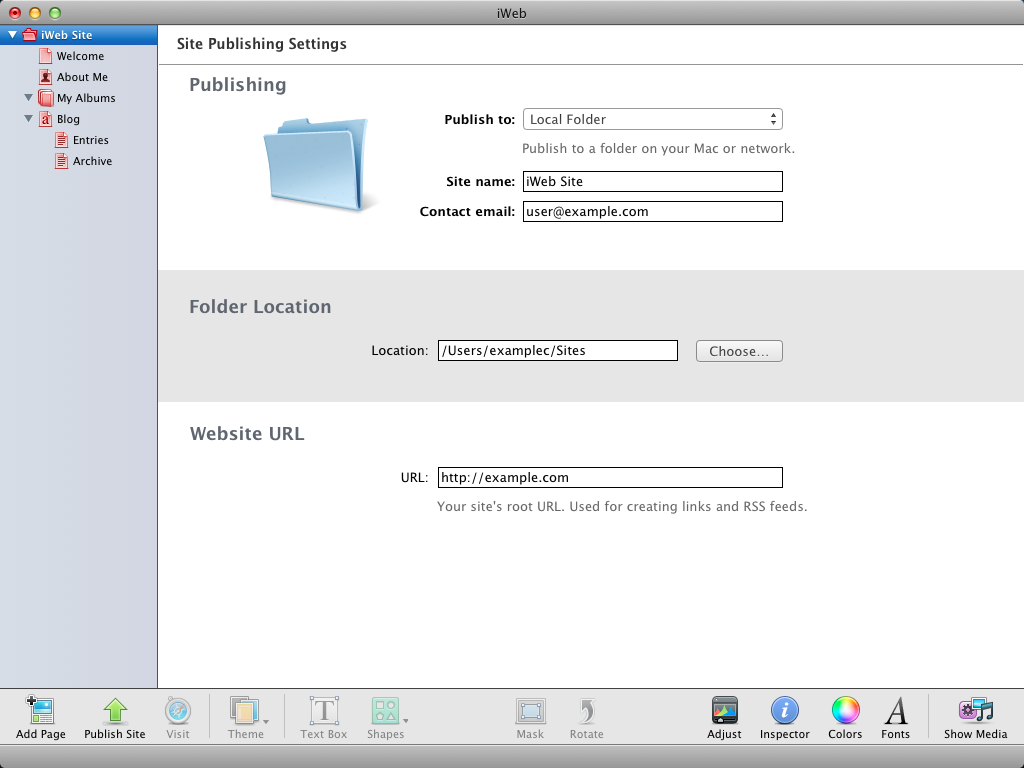The height and width of the screenshot is (768, 1024).
Task: Click the Archive page icon
Action: click(x=61, y=161)
